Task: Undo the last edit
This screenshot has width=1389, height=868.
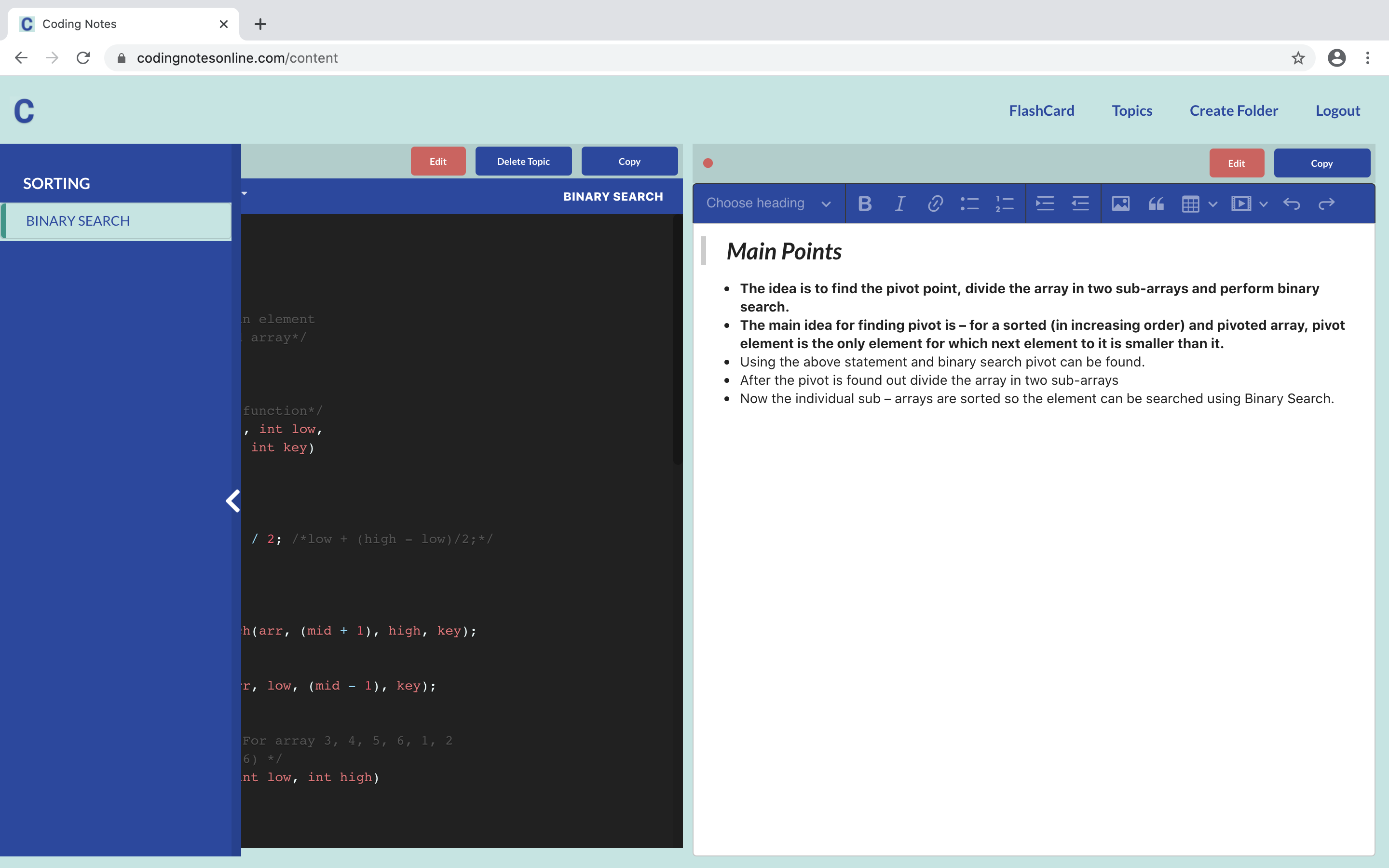Action: [1292, 203]
